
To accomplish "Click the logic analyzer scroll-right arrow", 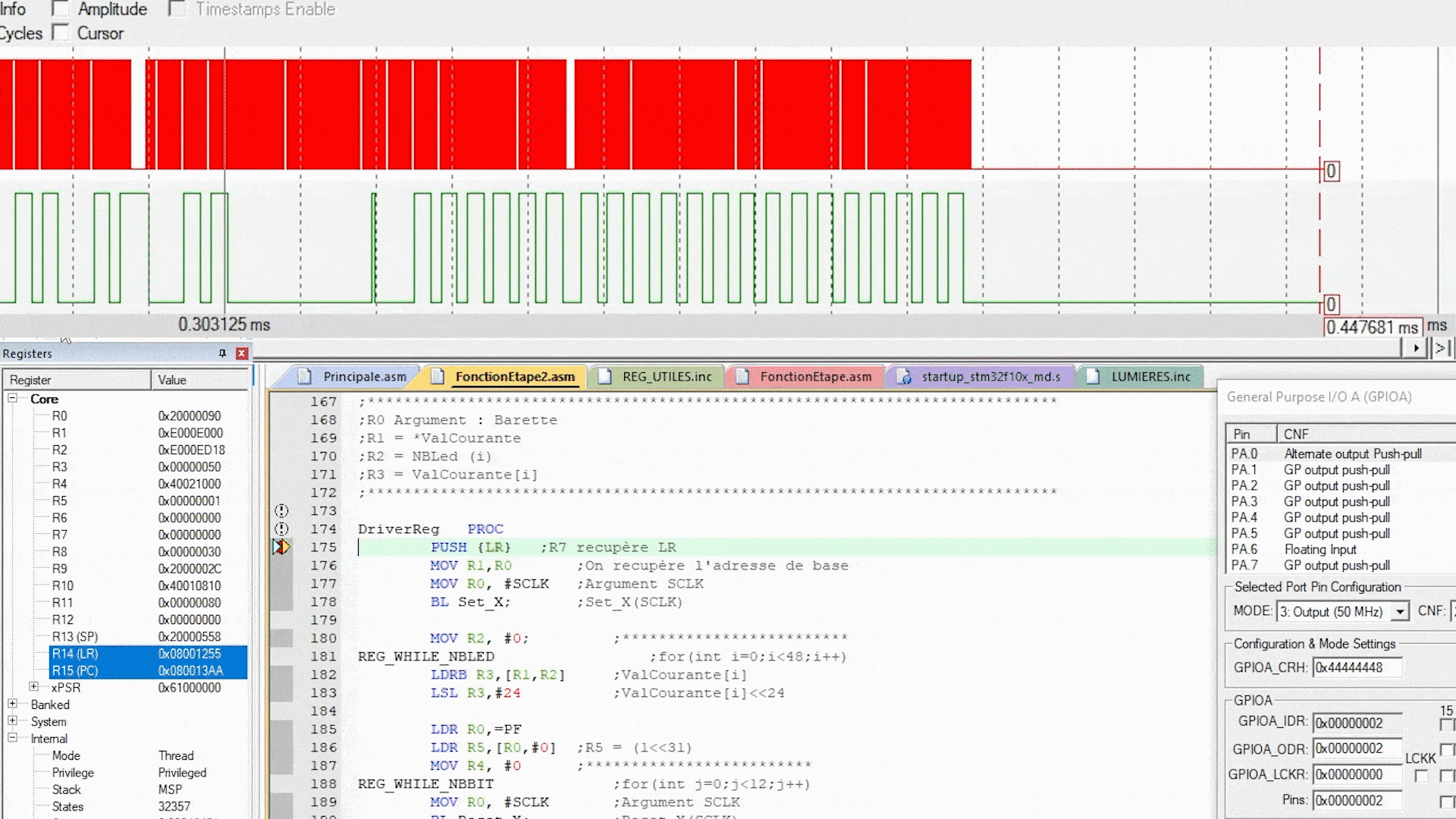I will click(1416, 348).
